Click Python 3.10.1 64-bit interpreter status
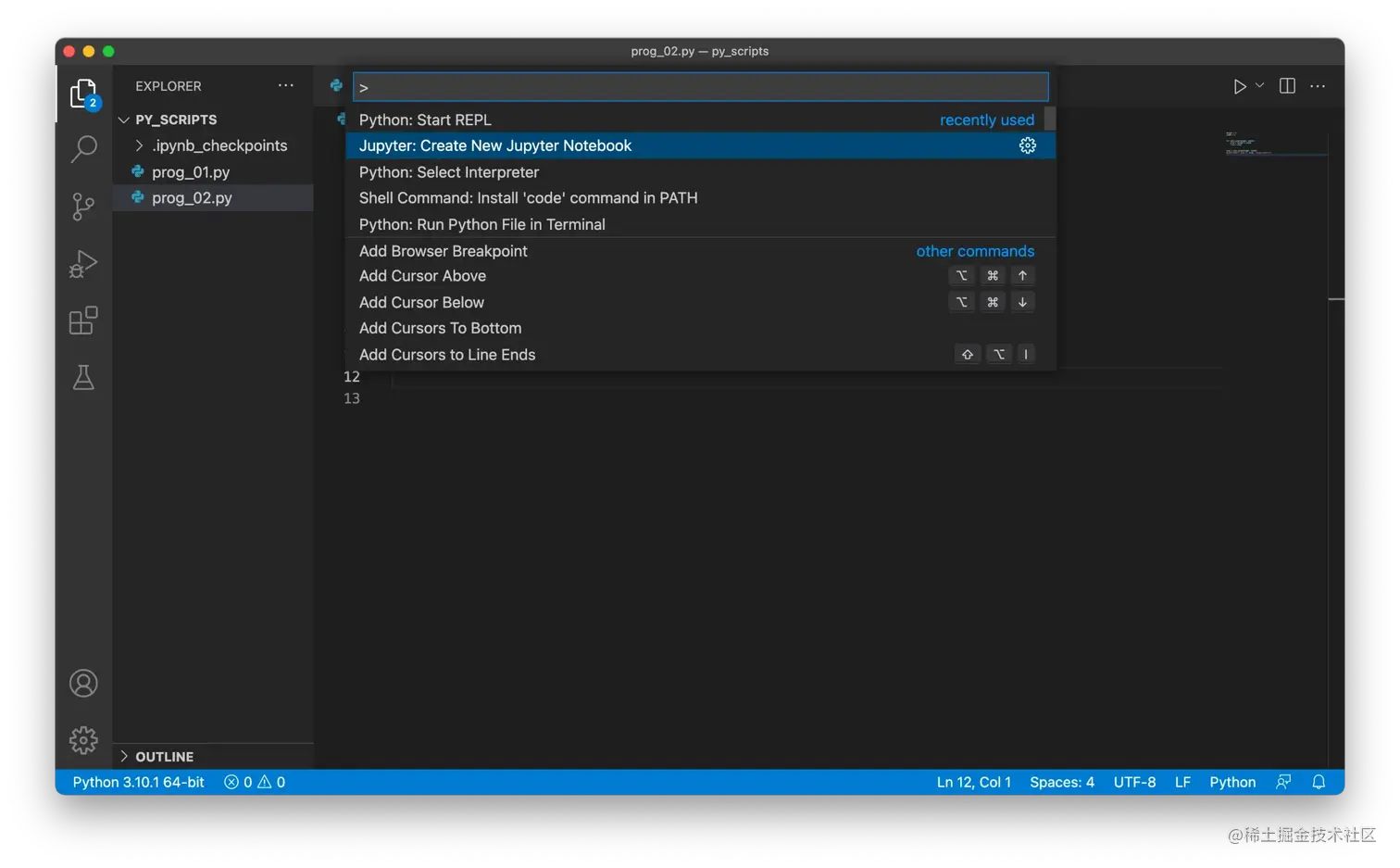Image resolution: width=1400 pixels, height=868 pixels. [x=139, y=782]
